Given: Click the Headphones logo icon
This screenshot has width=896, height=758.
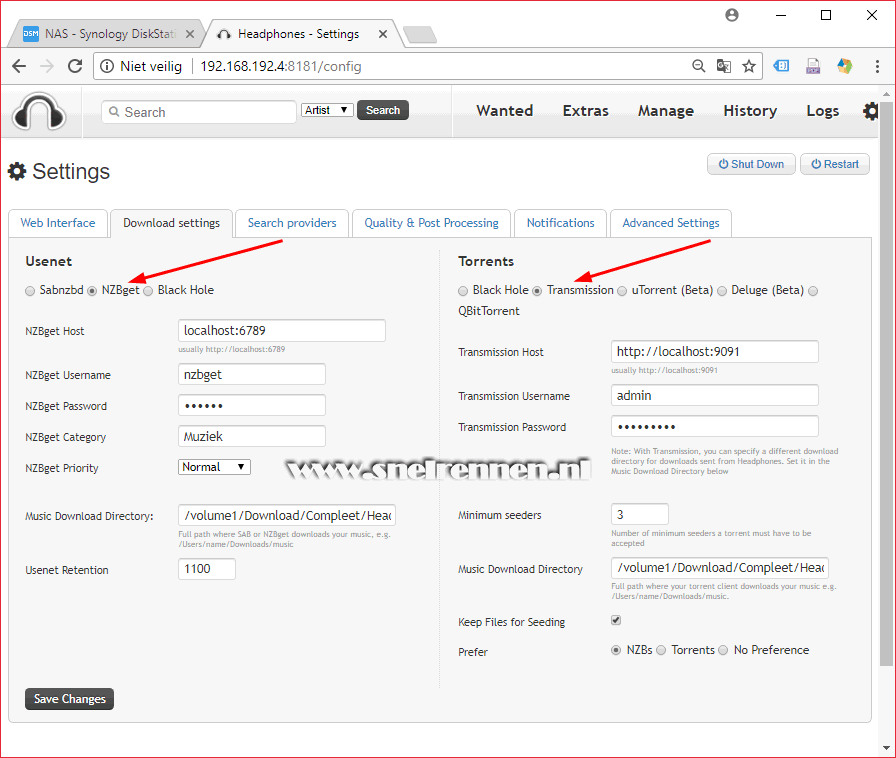Looking at the screenshot, I should pyautogui.click(x=39, y=111).
